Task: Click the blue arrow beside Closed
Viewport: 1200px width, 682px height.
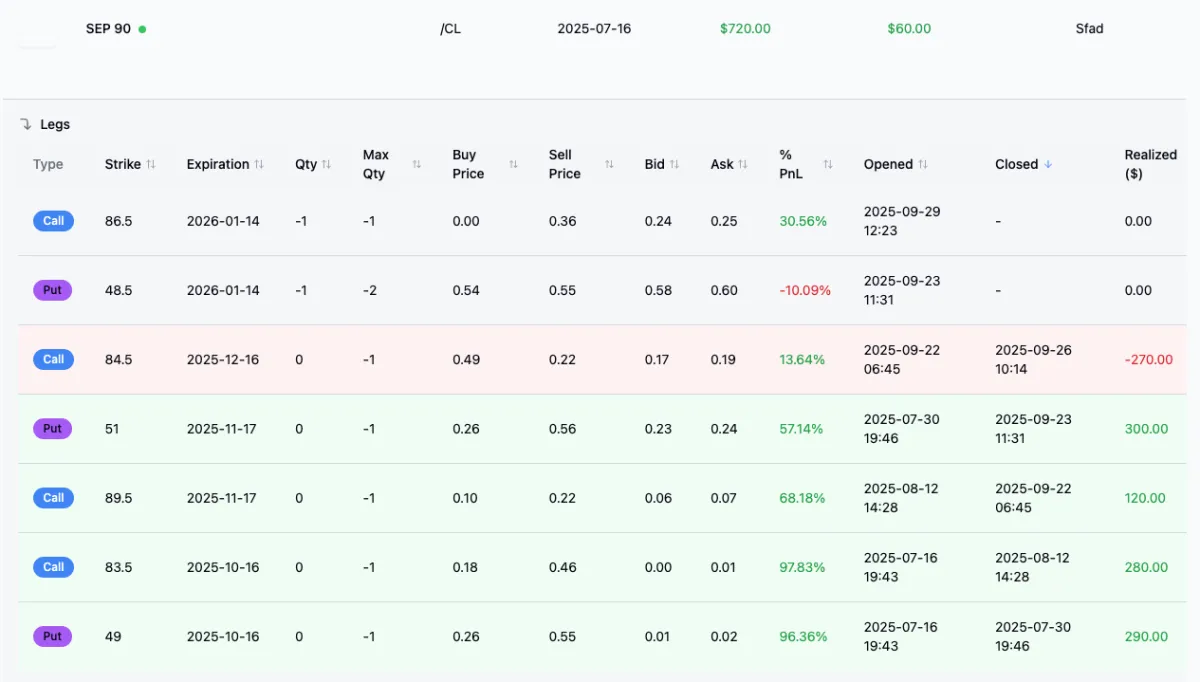Action: (1048, 164)
